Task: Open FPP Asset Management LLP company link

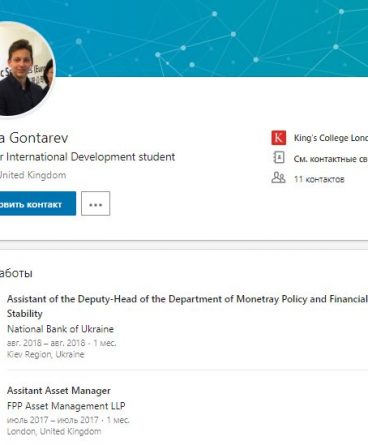Action: pyautogui.click(x=66, y=406)
